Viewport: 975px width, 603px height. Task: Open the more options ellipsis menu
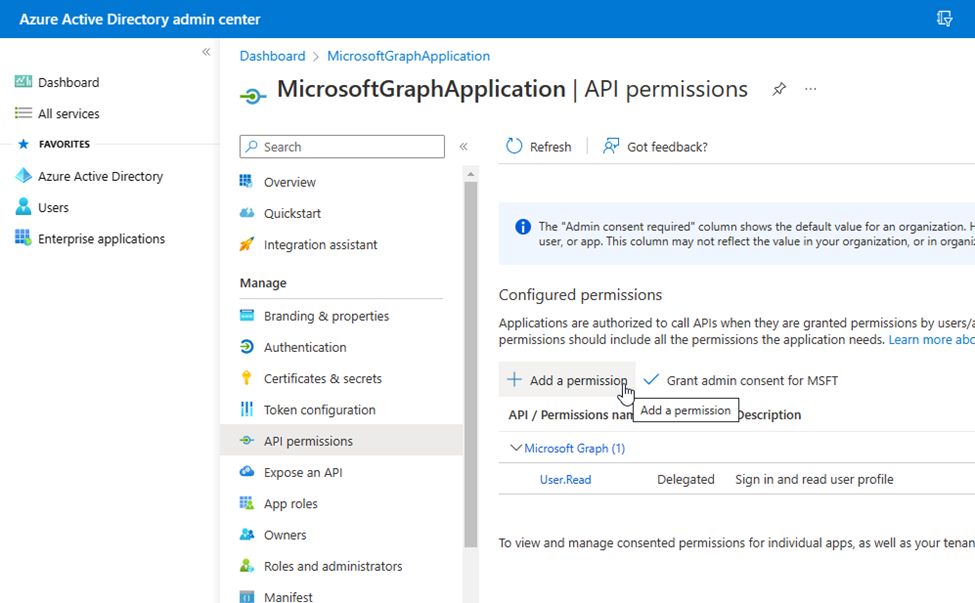click(810, 89)
